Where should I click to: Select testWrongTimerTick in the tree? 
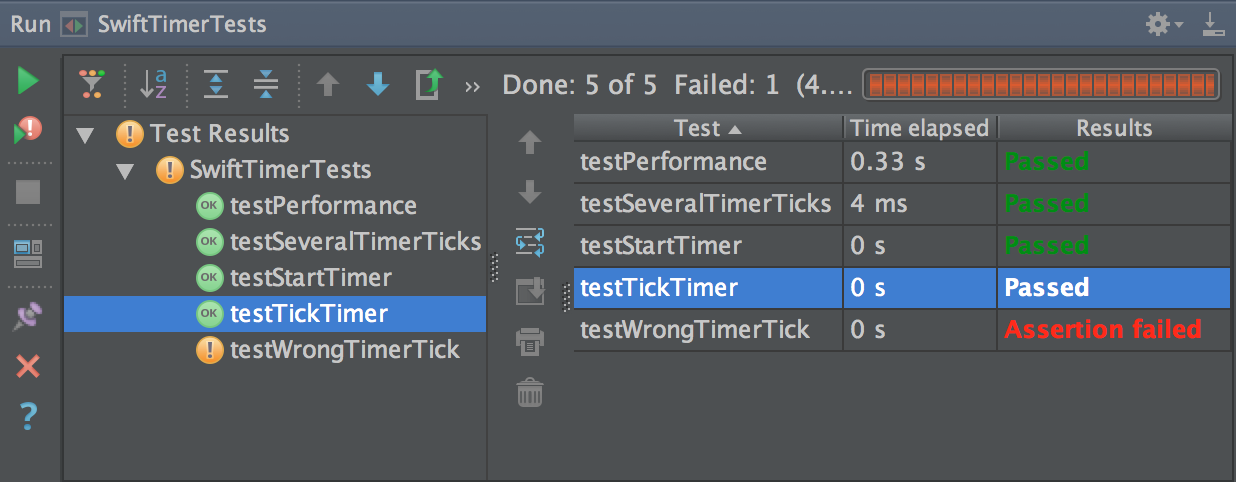click(344, 350)
